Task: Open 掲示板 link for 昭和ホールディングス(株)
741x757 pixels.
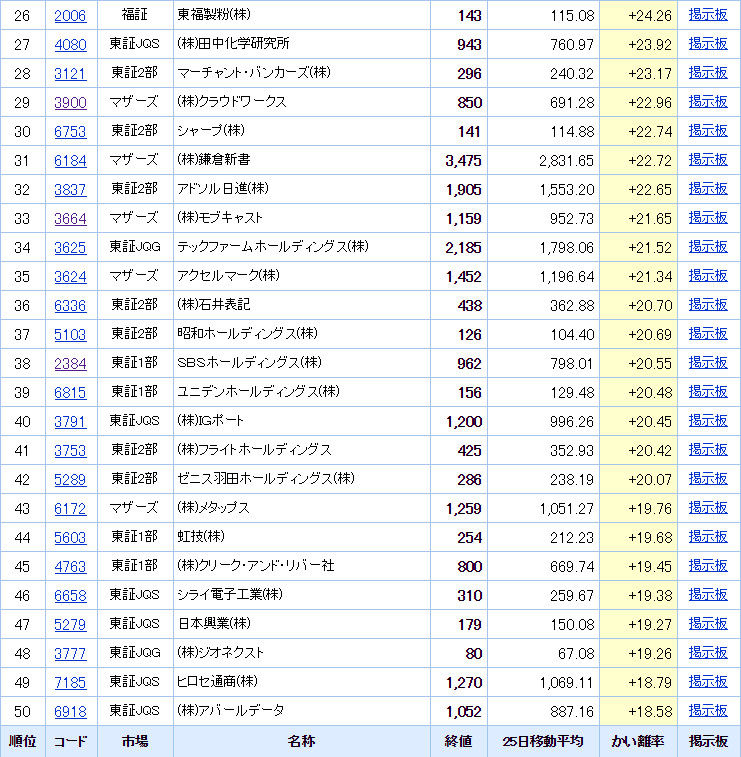Action: pyautogui.click(x=708, y=334)
